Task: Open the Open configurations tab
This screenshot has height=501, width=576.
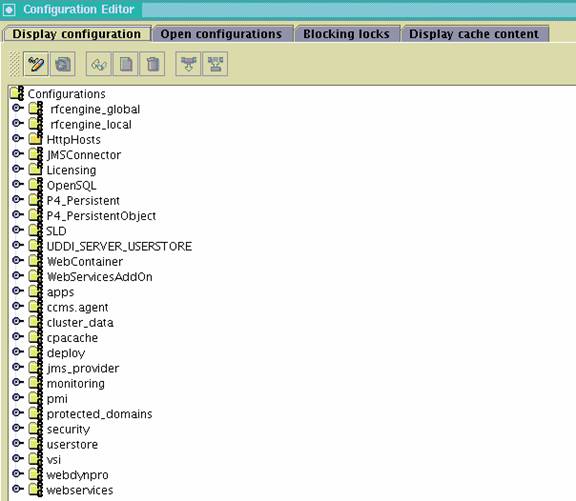Action: coord(221,34)
